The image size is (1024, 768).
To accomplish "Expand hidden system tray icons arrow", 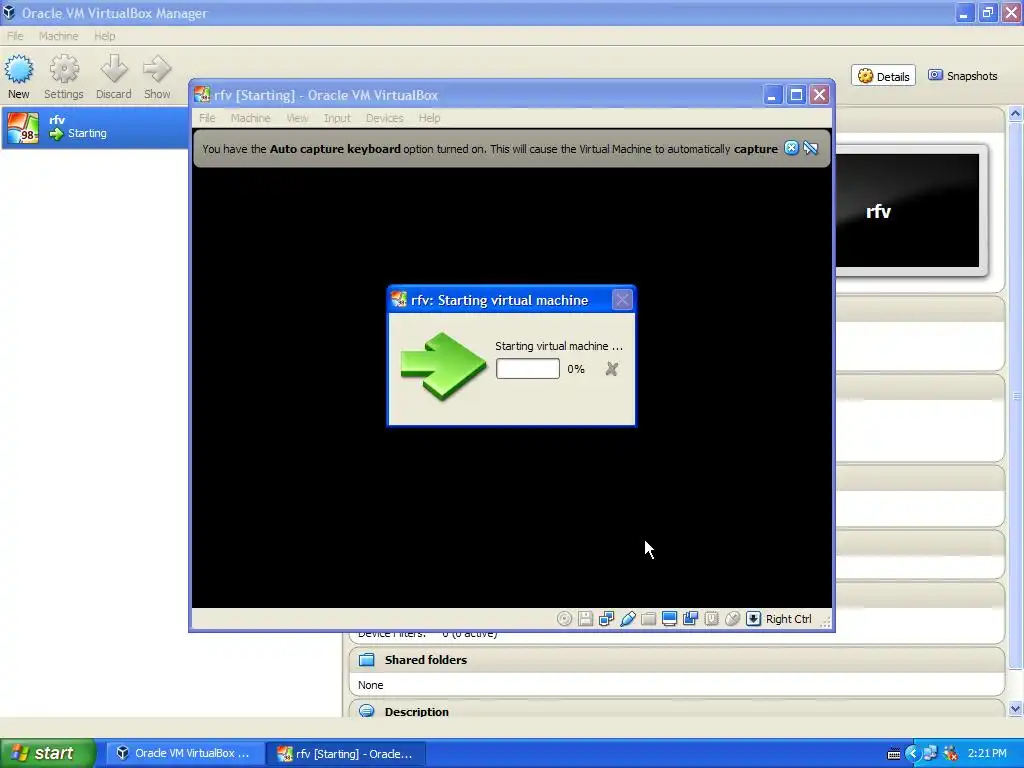I will tap(912, 754).
